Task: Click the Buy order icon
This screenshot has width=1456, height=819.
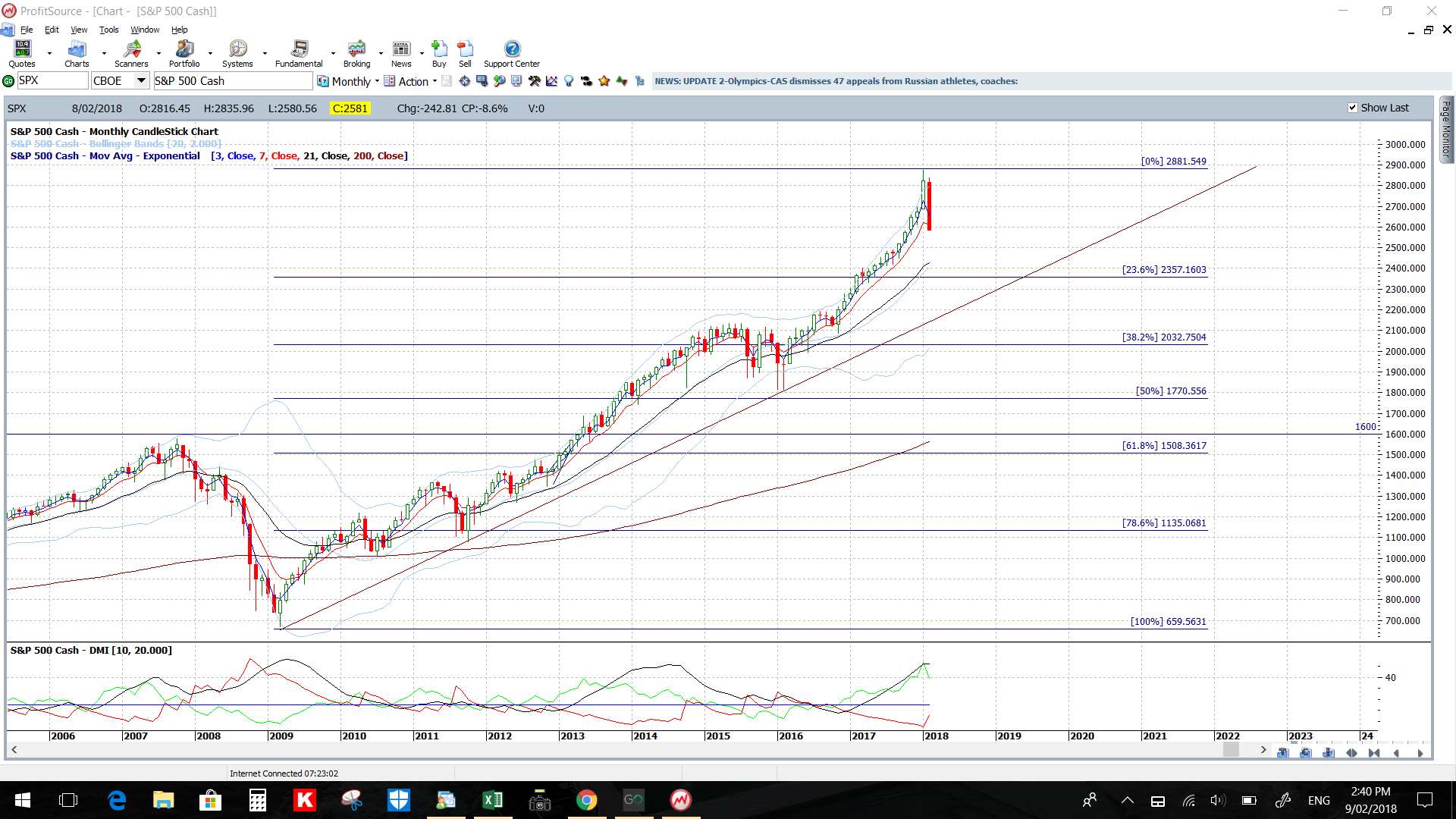Action: point(439,54)
